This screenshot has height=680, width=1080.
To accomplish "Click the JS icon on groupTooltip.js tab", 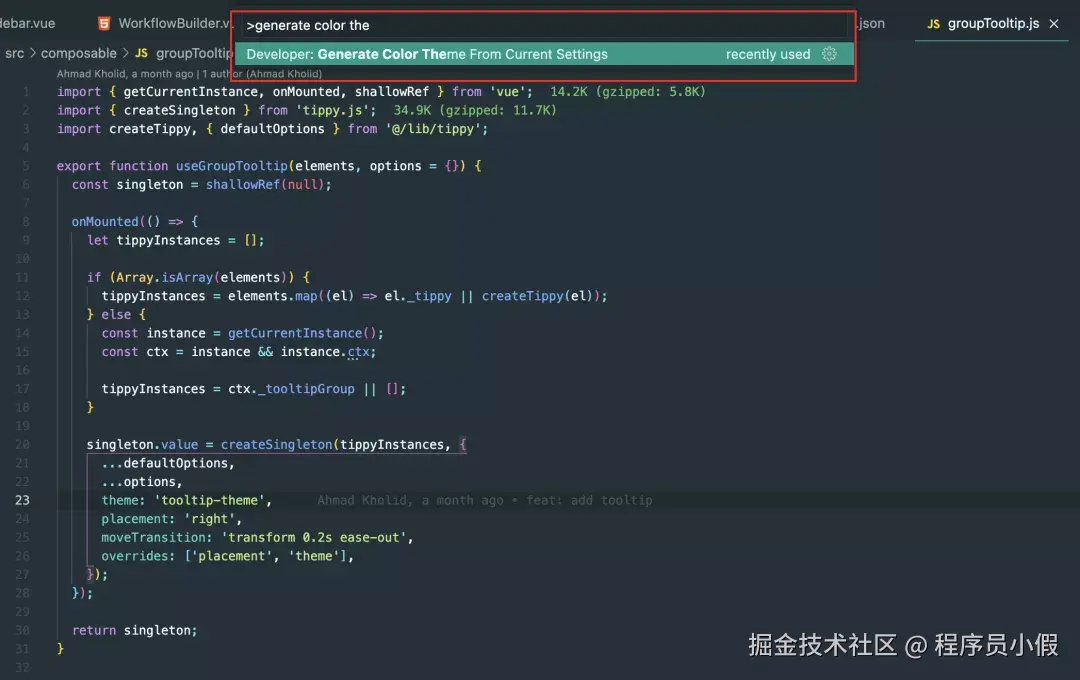I will pyautogui.click(x=933, y=24).
